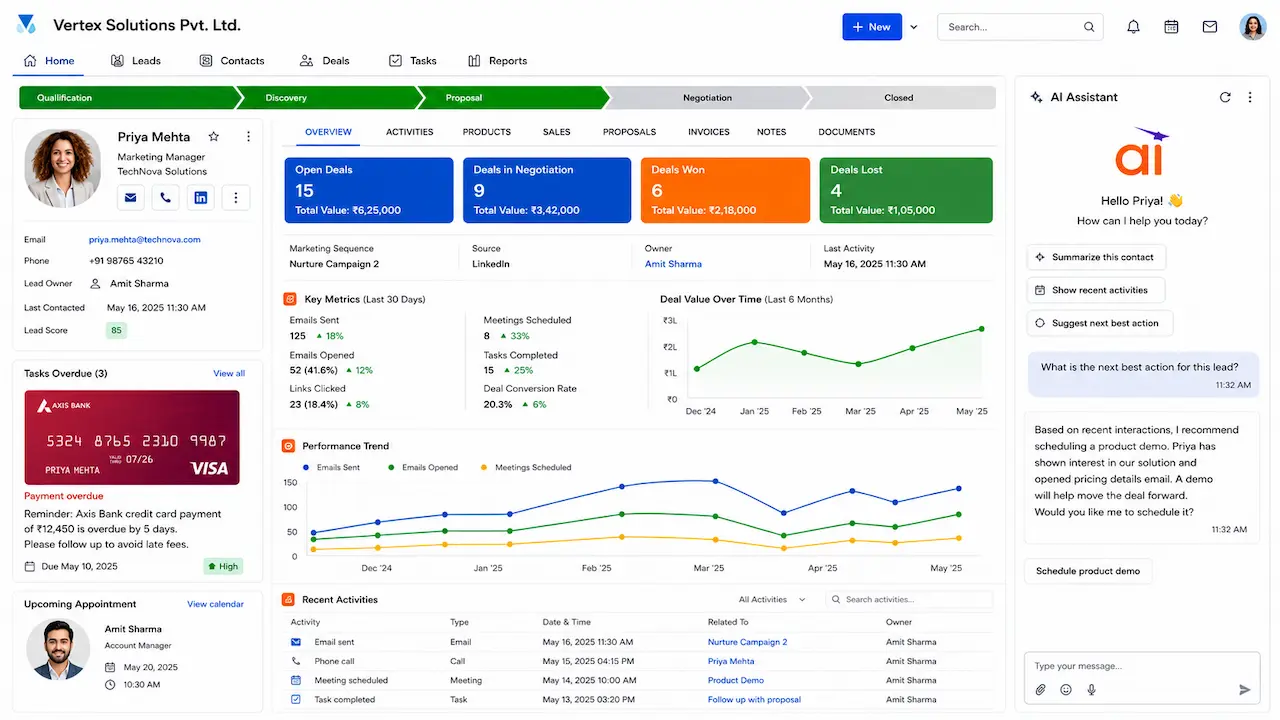1280x720 pixels.
Task: Star Priya Mehta as favorite
Action: point(213,136)
